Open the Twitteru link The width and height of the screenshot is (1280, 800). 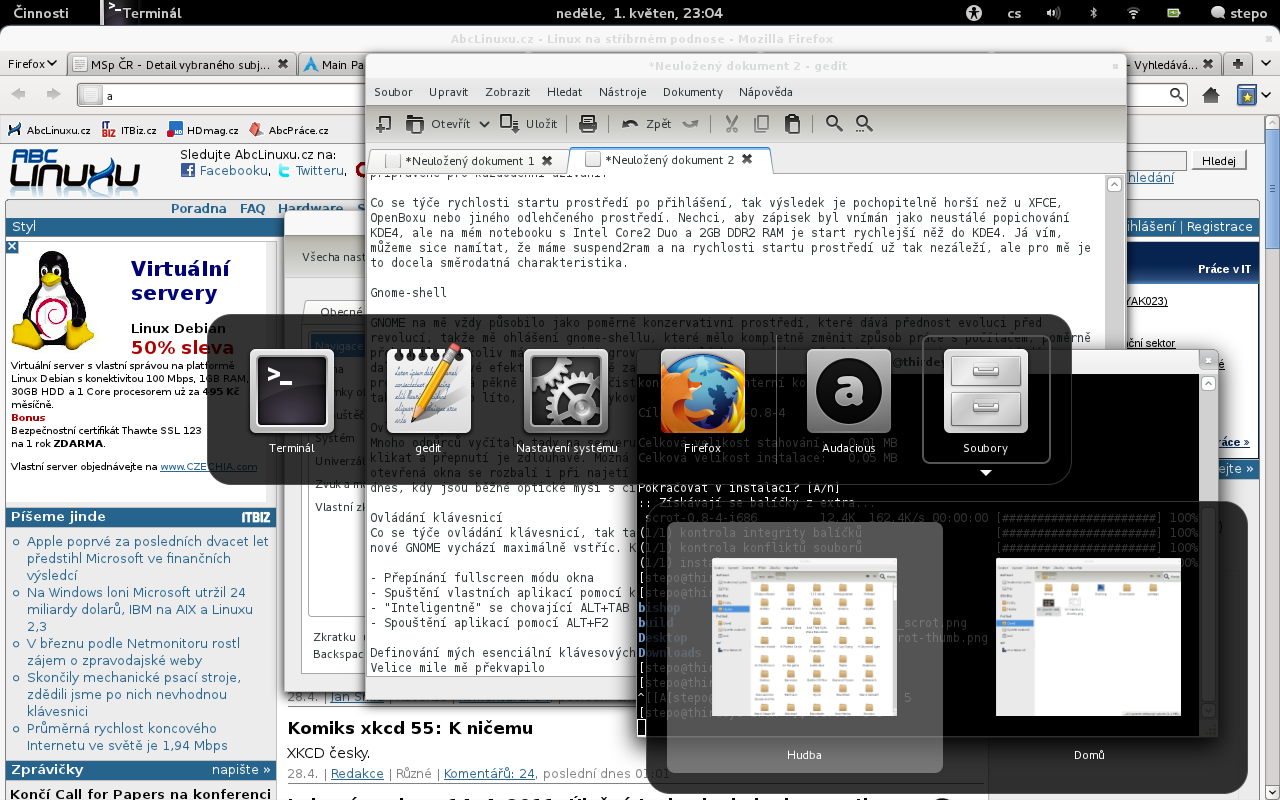[319, 170]
